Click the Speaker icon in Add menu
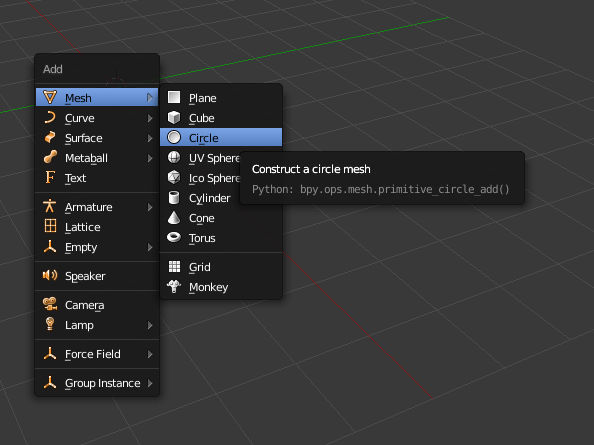Viewport: 594px width, 445px height. [x=50, y=275]
